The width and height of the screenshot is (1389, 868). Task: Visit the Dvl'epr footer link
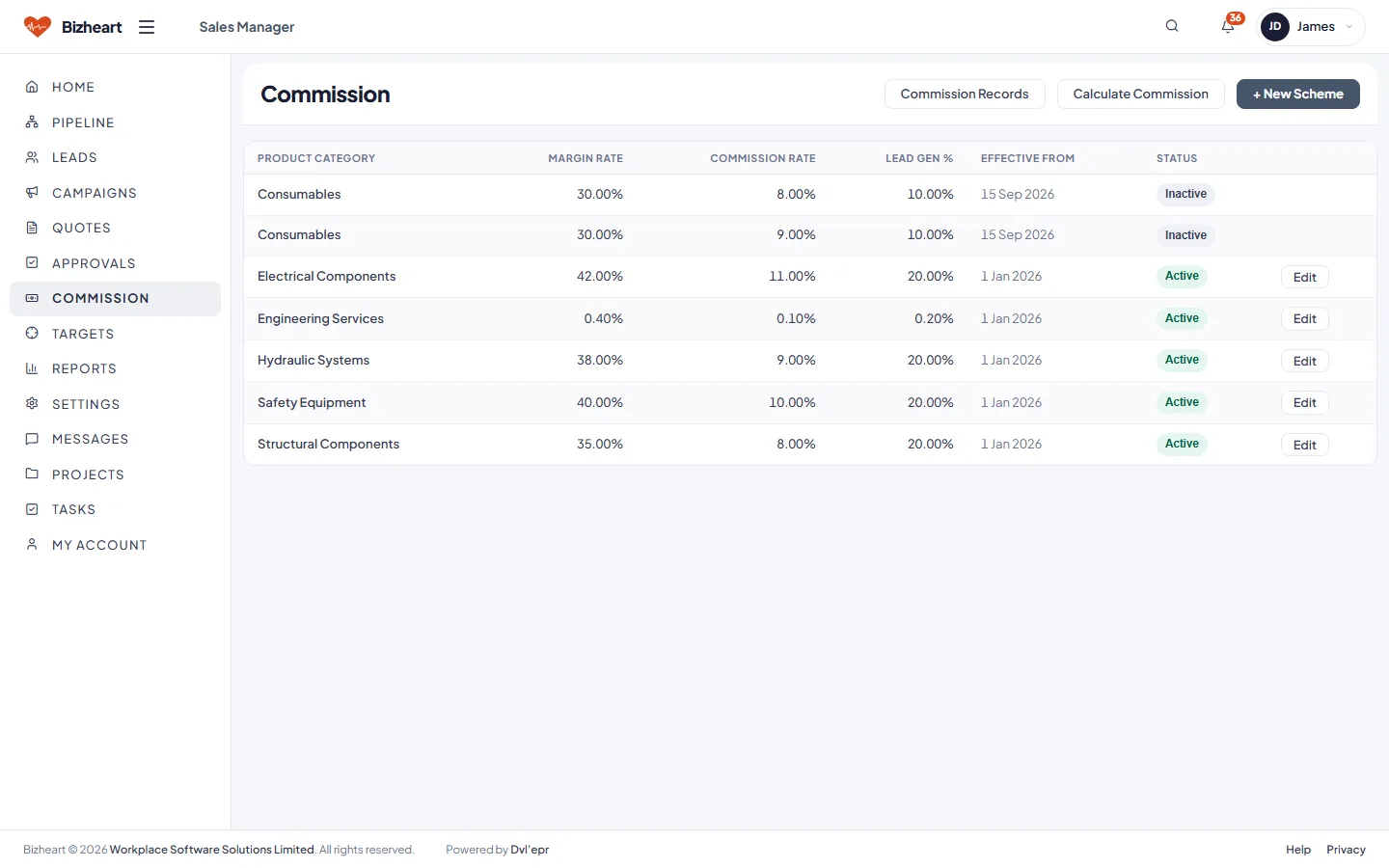point(530,850)
